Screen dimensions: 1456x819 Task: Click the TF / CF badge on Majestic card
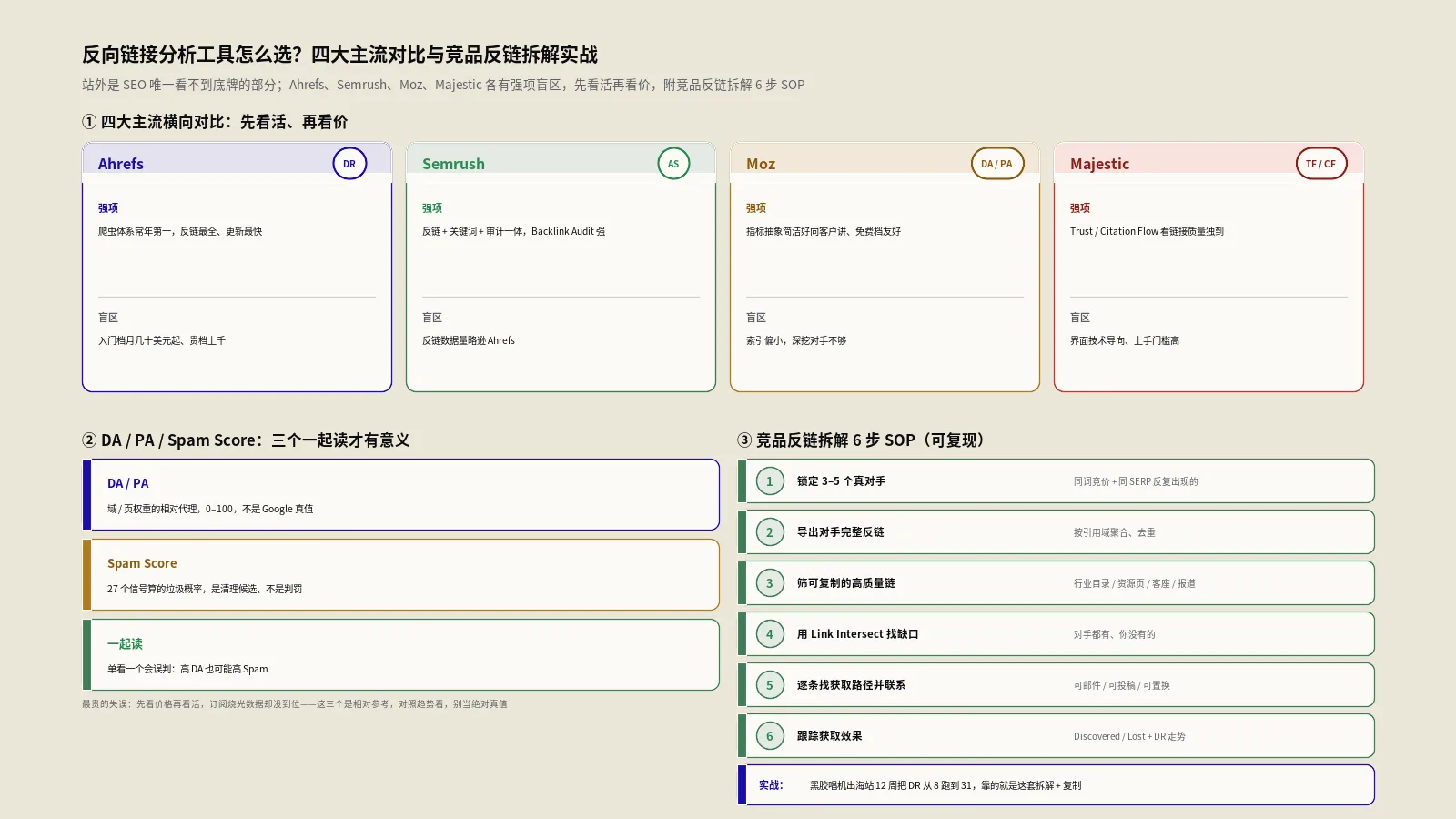[1321, 164]
